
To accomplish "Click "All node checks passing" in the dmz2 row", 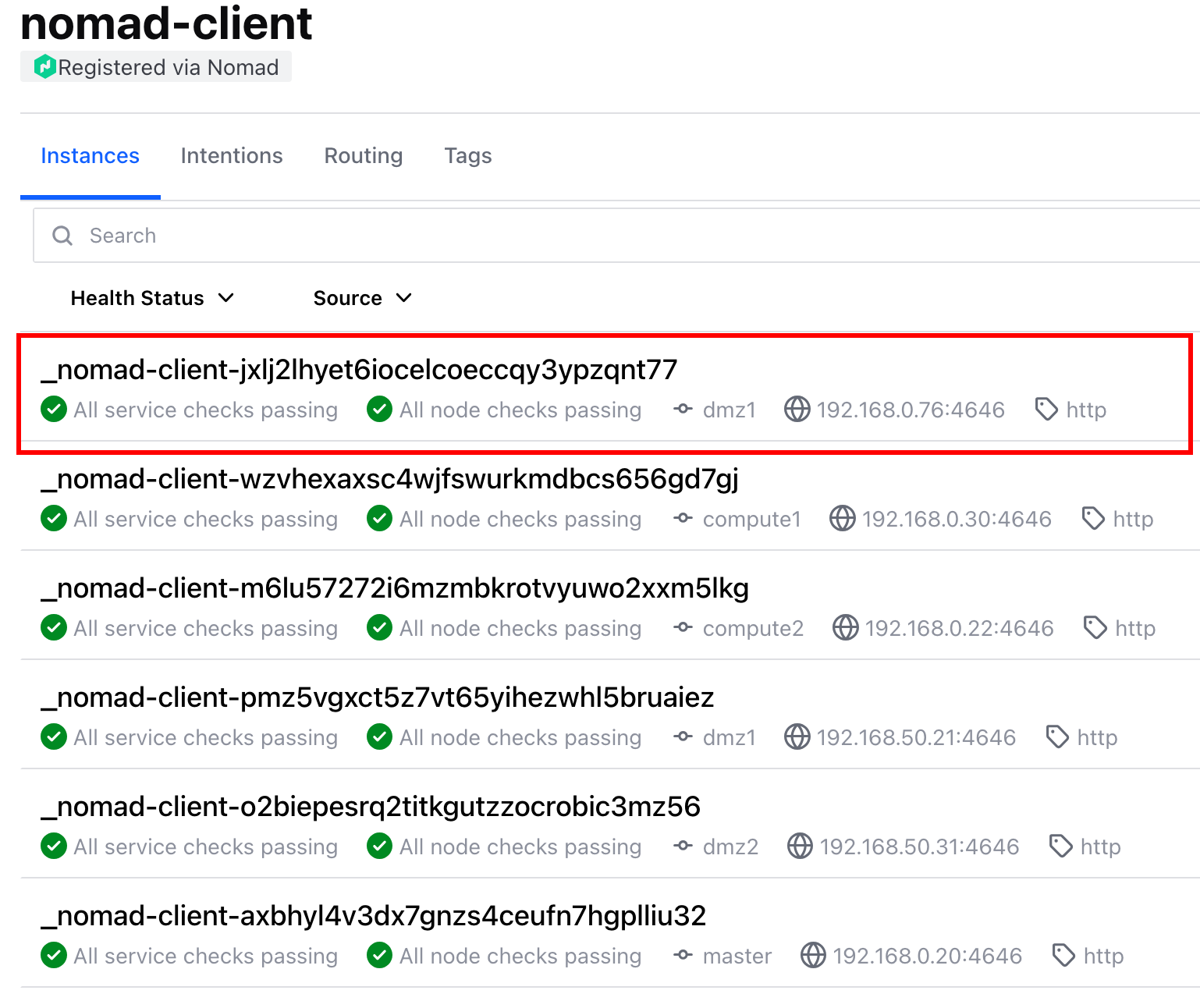I will pos(520,847).
